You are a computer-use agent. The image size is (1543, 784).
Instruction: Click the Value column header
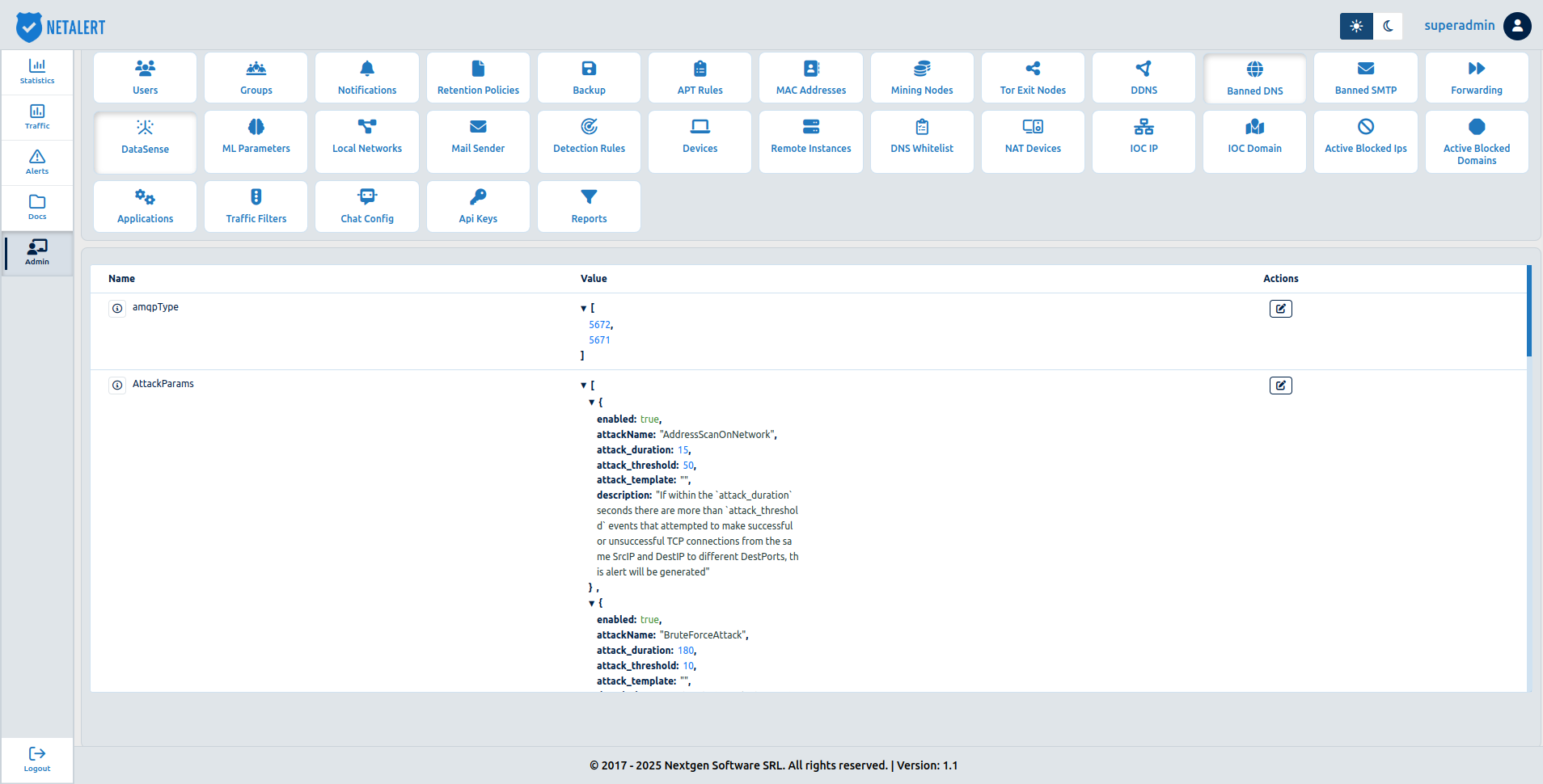coord(594,279)
